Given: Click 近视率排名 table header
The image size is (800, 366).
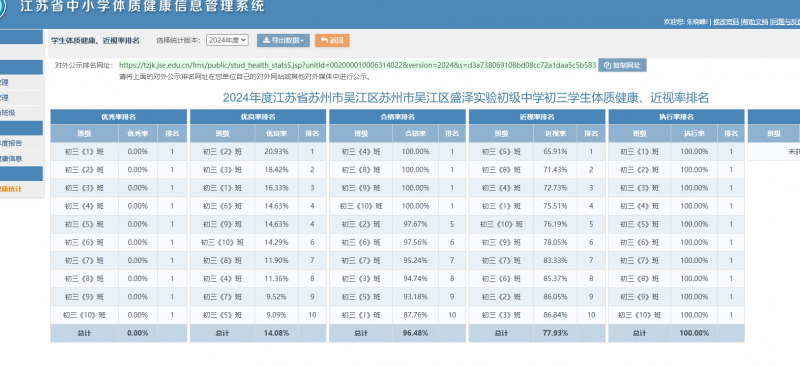Looking at the screenshot, I should pos(537,117).
